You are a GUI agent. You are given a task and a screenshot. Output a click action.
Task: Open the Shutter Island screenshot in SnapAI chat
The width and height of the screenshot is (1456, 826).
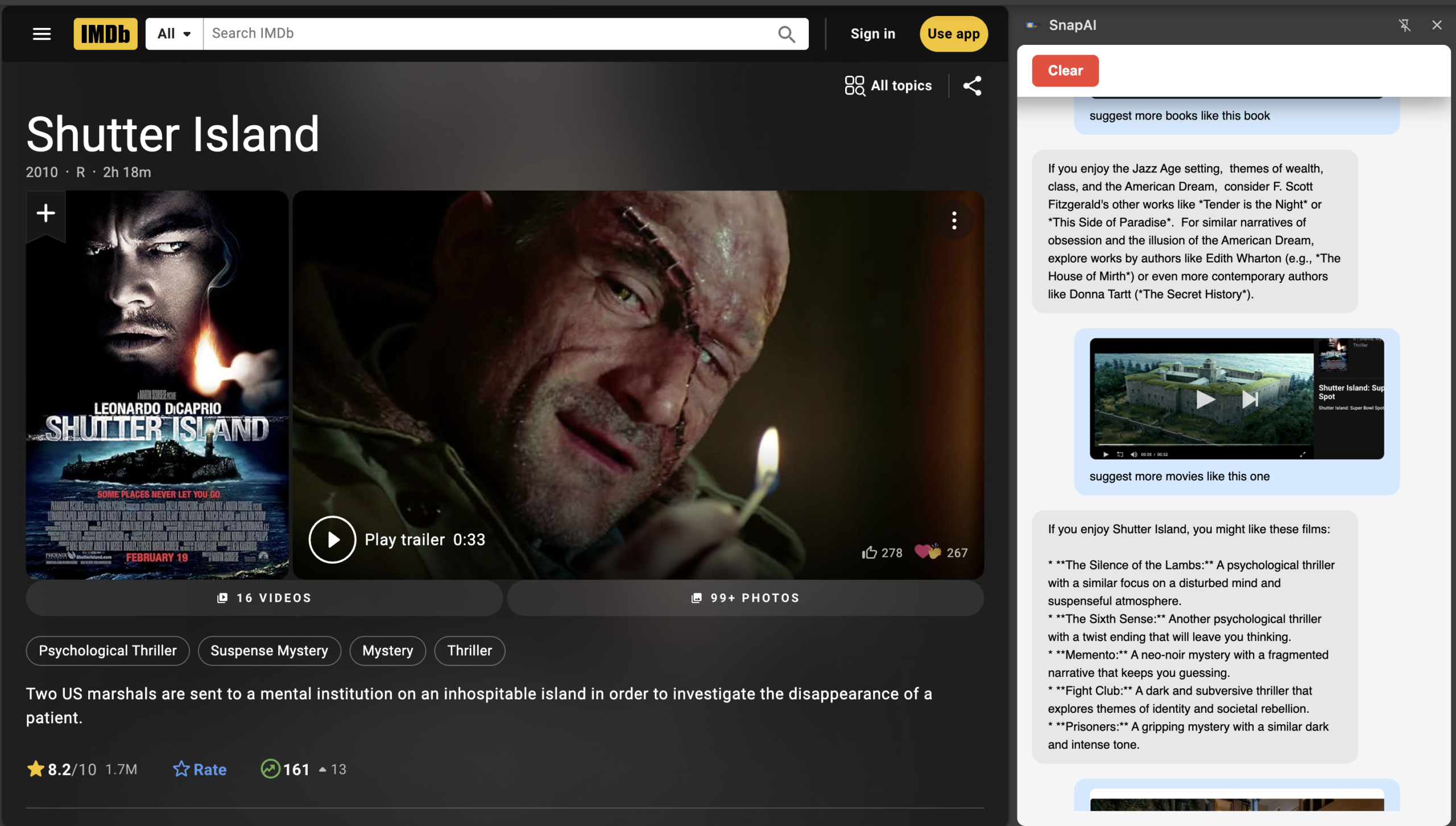[x=1236, y=398]
